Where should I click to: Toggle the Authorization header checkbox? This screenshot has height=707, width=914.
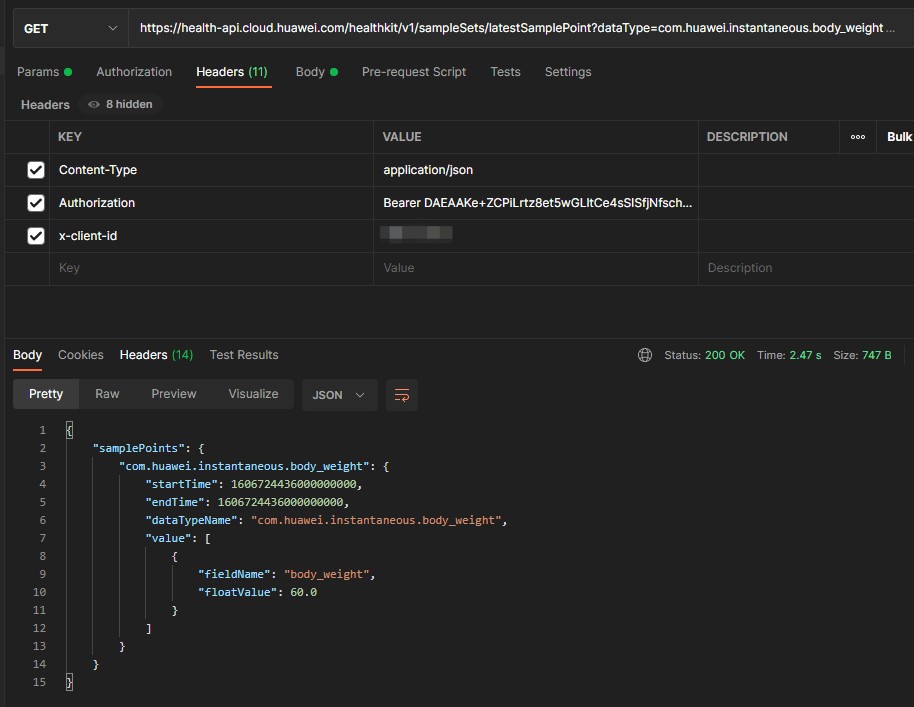coord(36,203)
